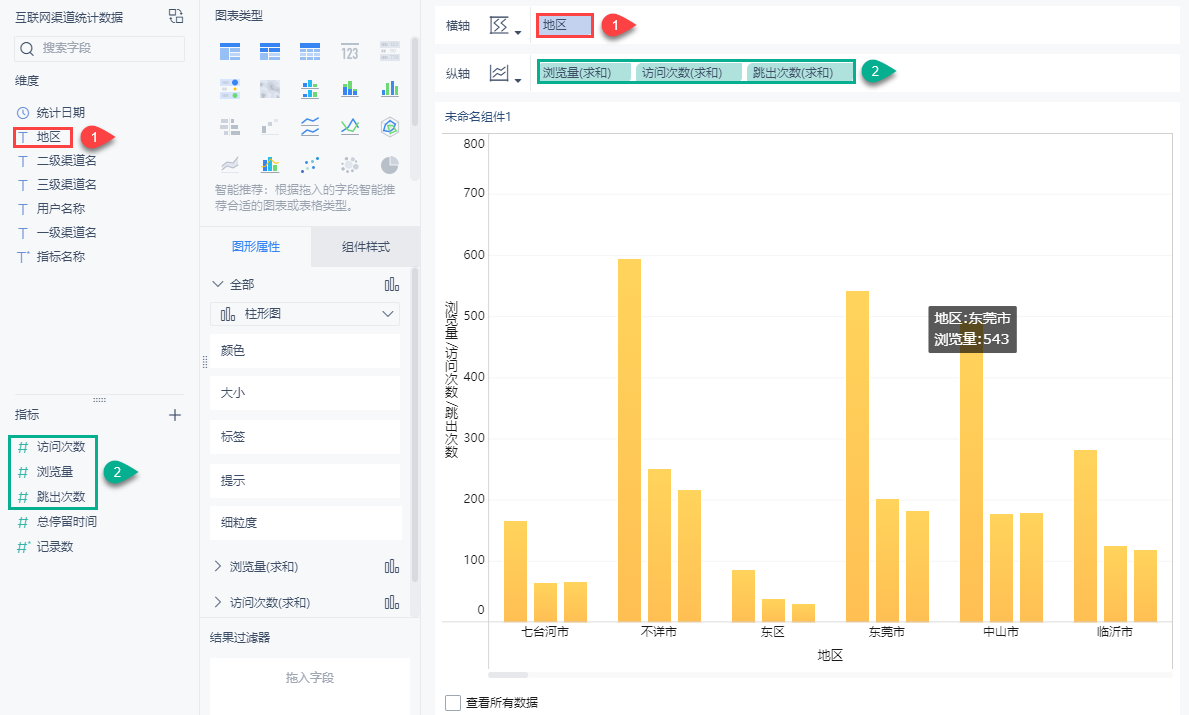Open the 横轴 axis settings dropdown
Screen dimensions: 1189x715
[505, 26]
